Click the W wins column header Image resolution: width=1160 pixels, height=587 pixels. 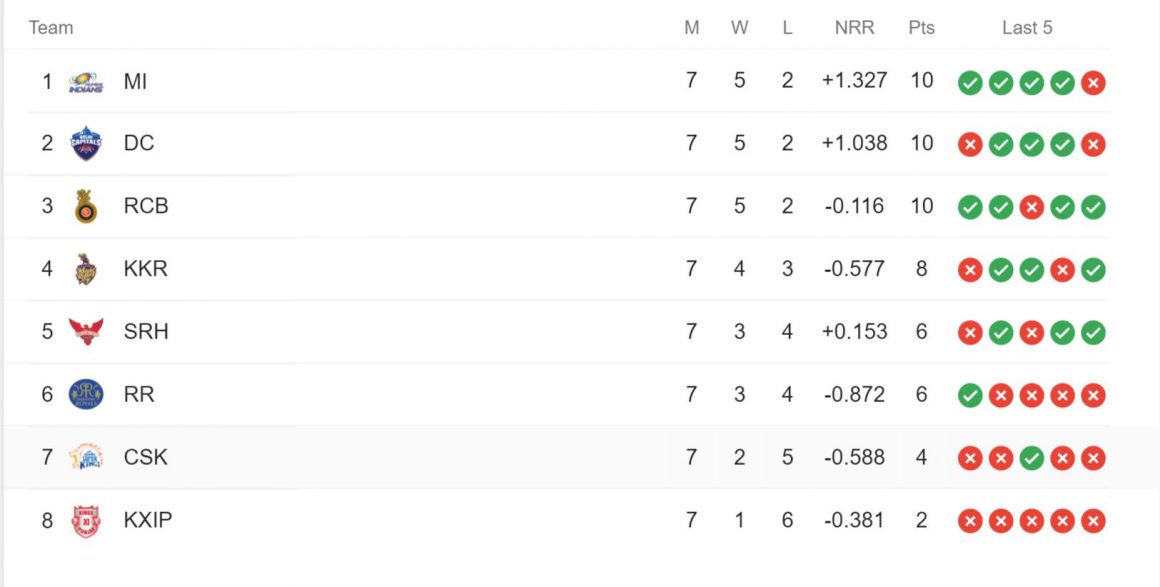click(x=739, y=28)
